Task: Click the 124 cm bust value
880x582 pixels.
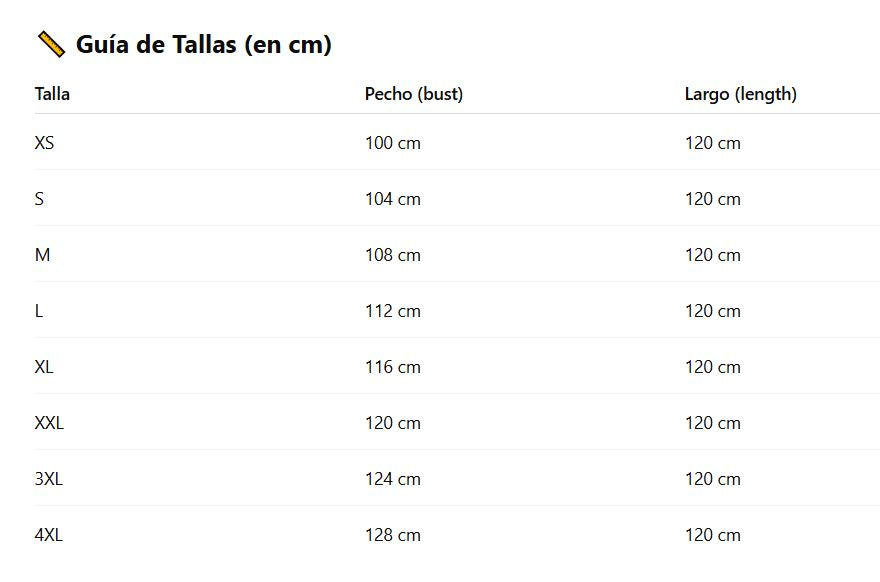Action: pos(393,479)
